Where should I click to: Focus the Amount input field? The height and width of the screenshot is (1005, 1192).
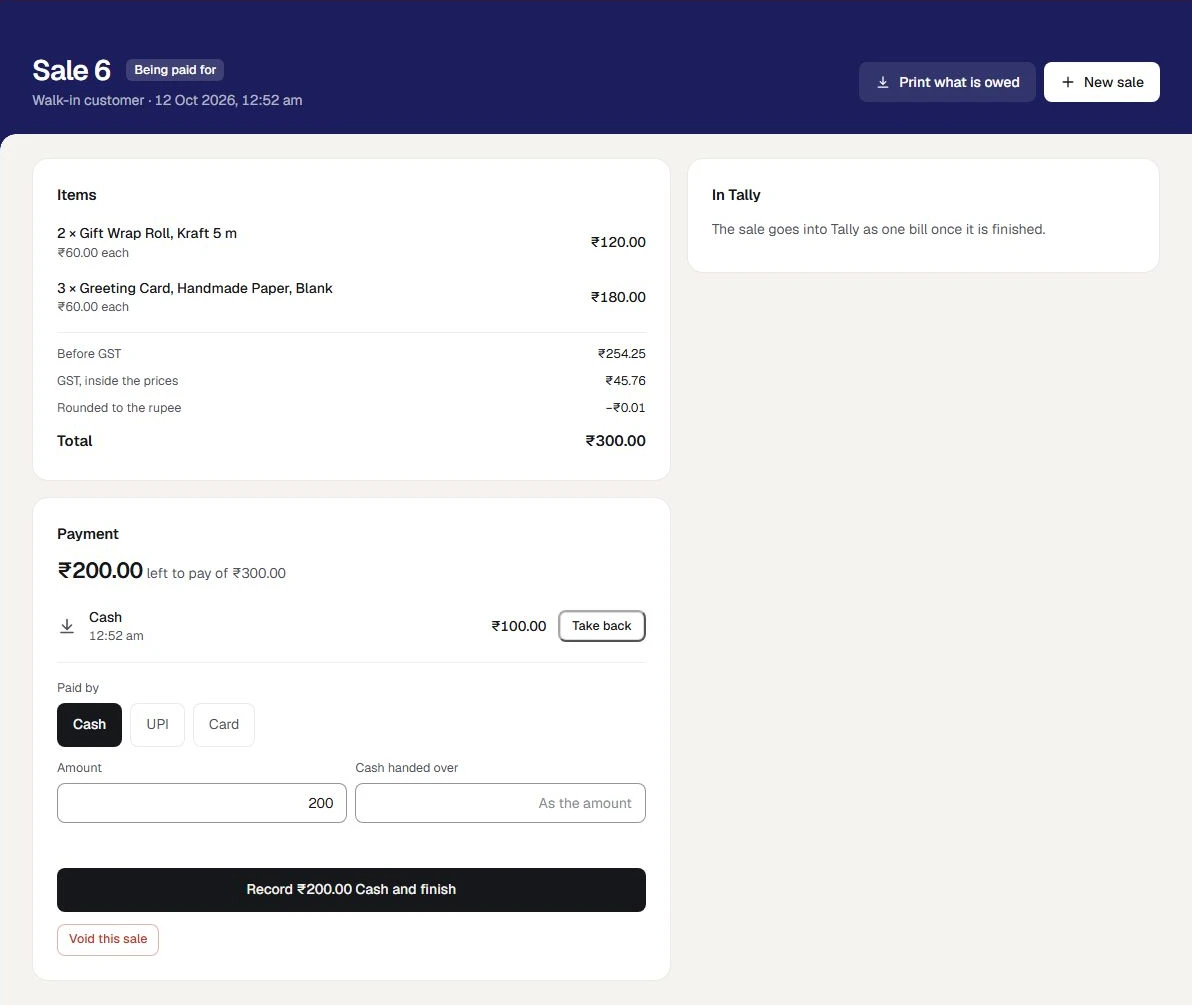pos(201,803)
